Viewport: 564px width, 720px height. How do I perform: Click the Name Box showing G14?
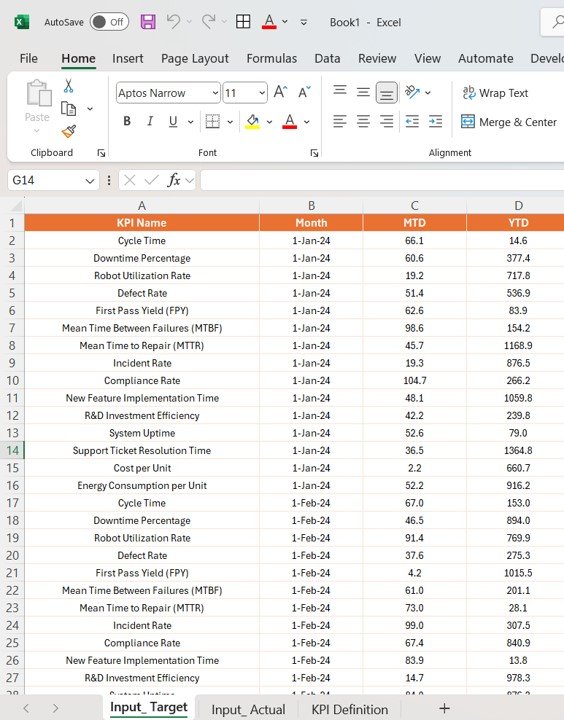pos(46,180)
